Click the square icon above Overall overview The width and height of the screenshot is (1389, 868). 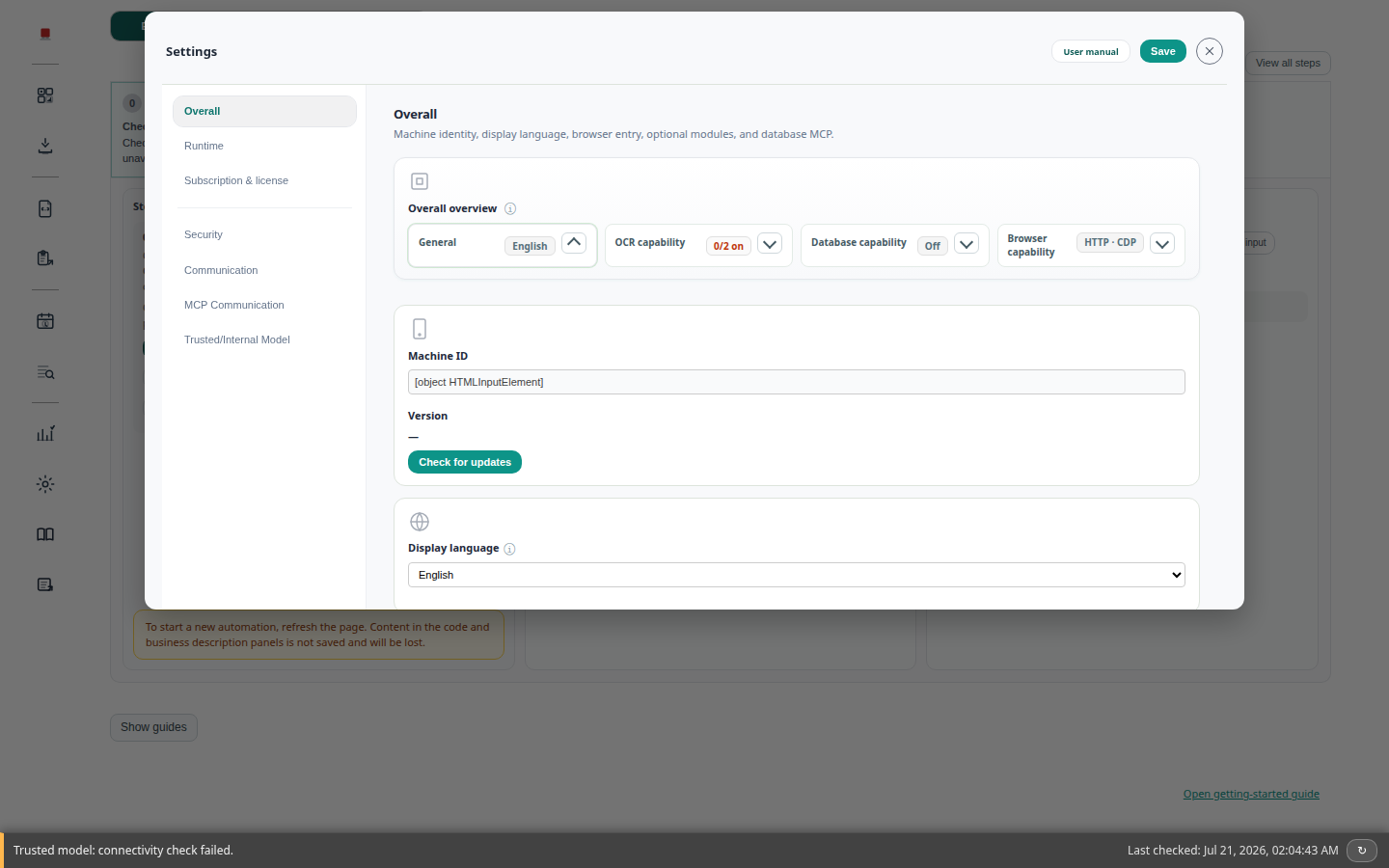[420, 181]
